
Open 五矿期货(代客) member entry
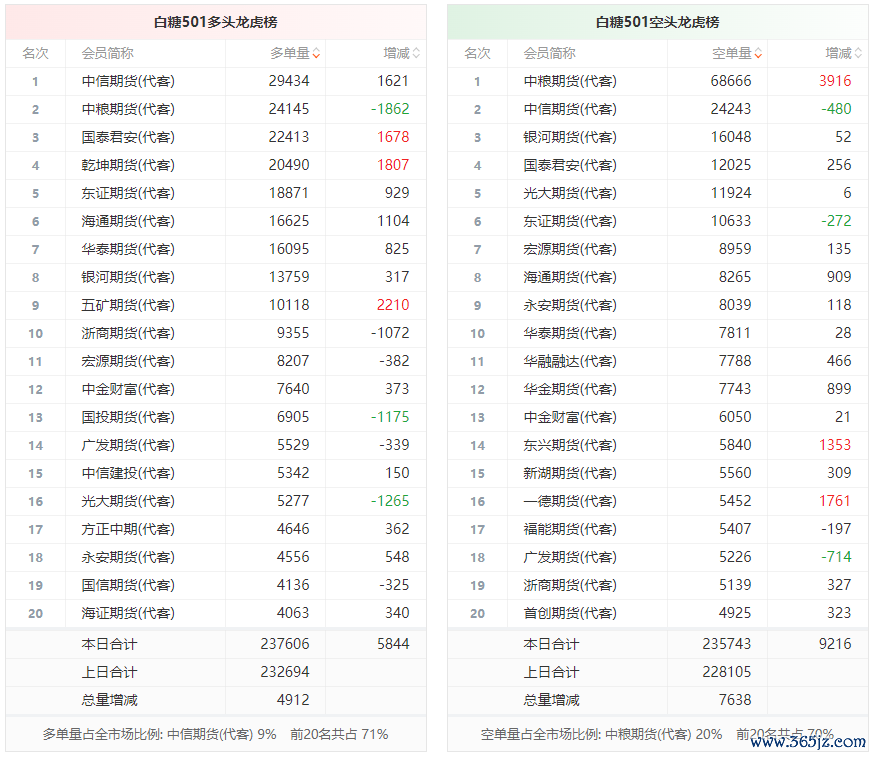coord(128,305)
